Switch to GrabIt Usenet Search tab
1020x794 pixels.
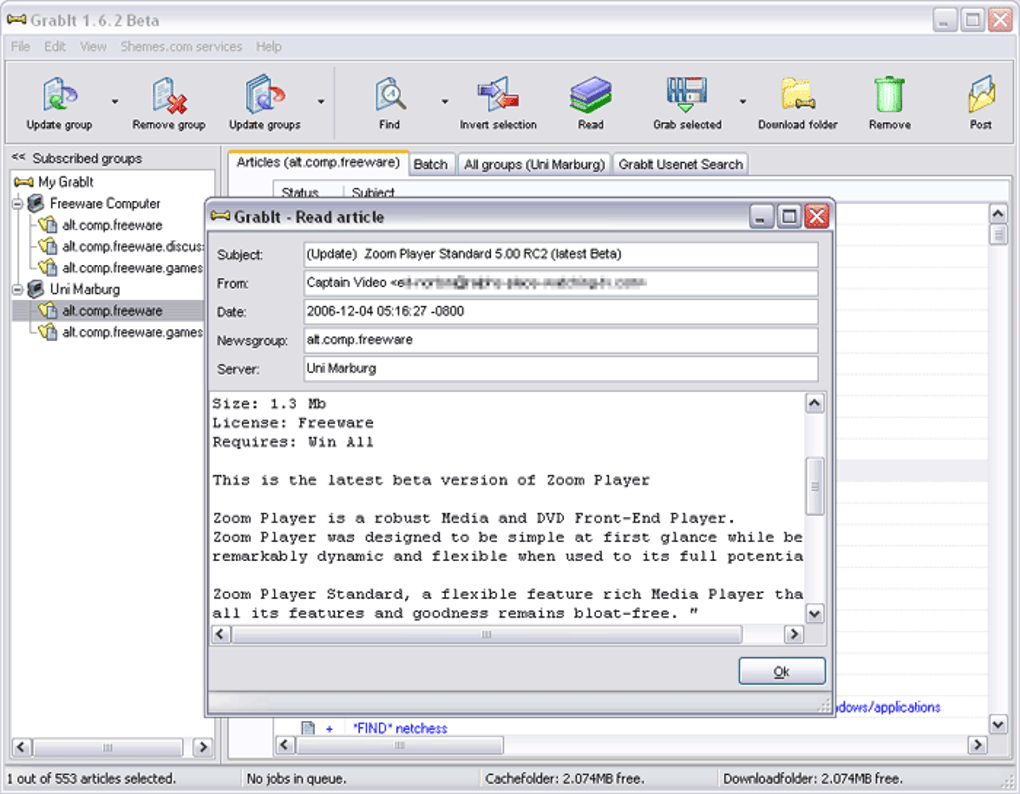coord(680,165)
